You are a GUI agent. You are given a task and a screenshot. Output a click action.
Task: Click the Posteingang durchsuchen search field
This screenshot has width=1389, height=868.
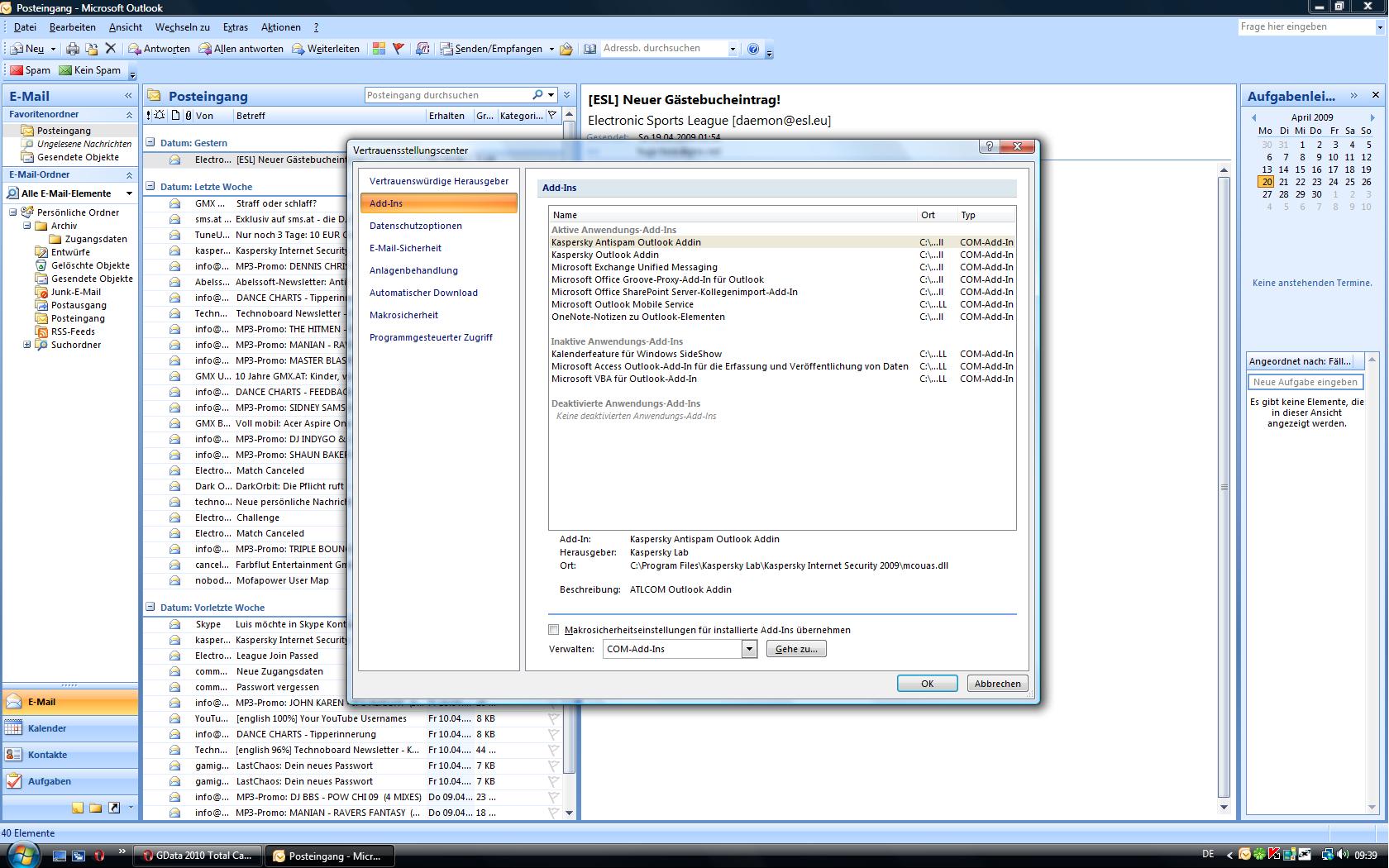(448, 95)
